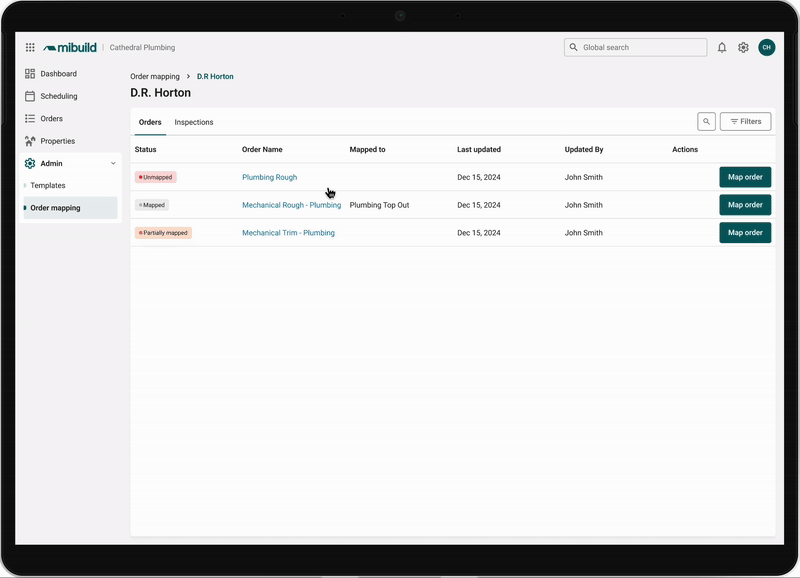Collapse the Admin section chevron
Screen dimensions: 800x578
tap(113, 163)
